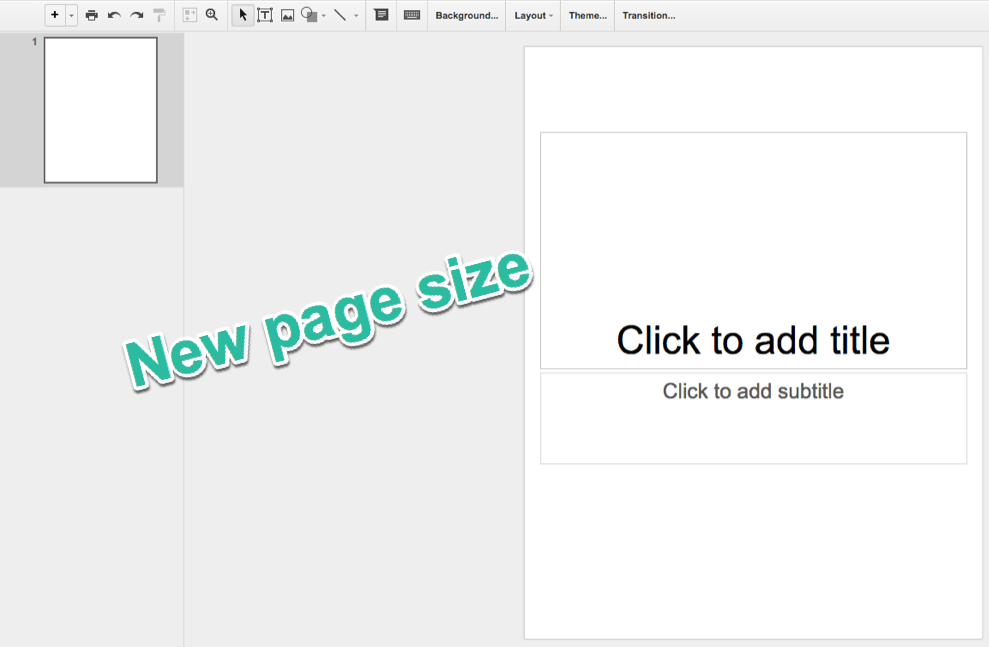The image size is (989, 647).
Task: Print the presentation
Action: point(91,15)
